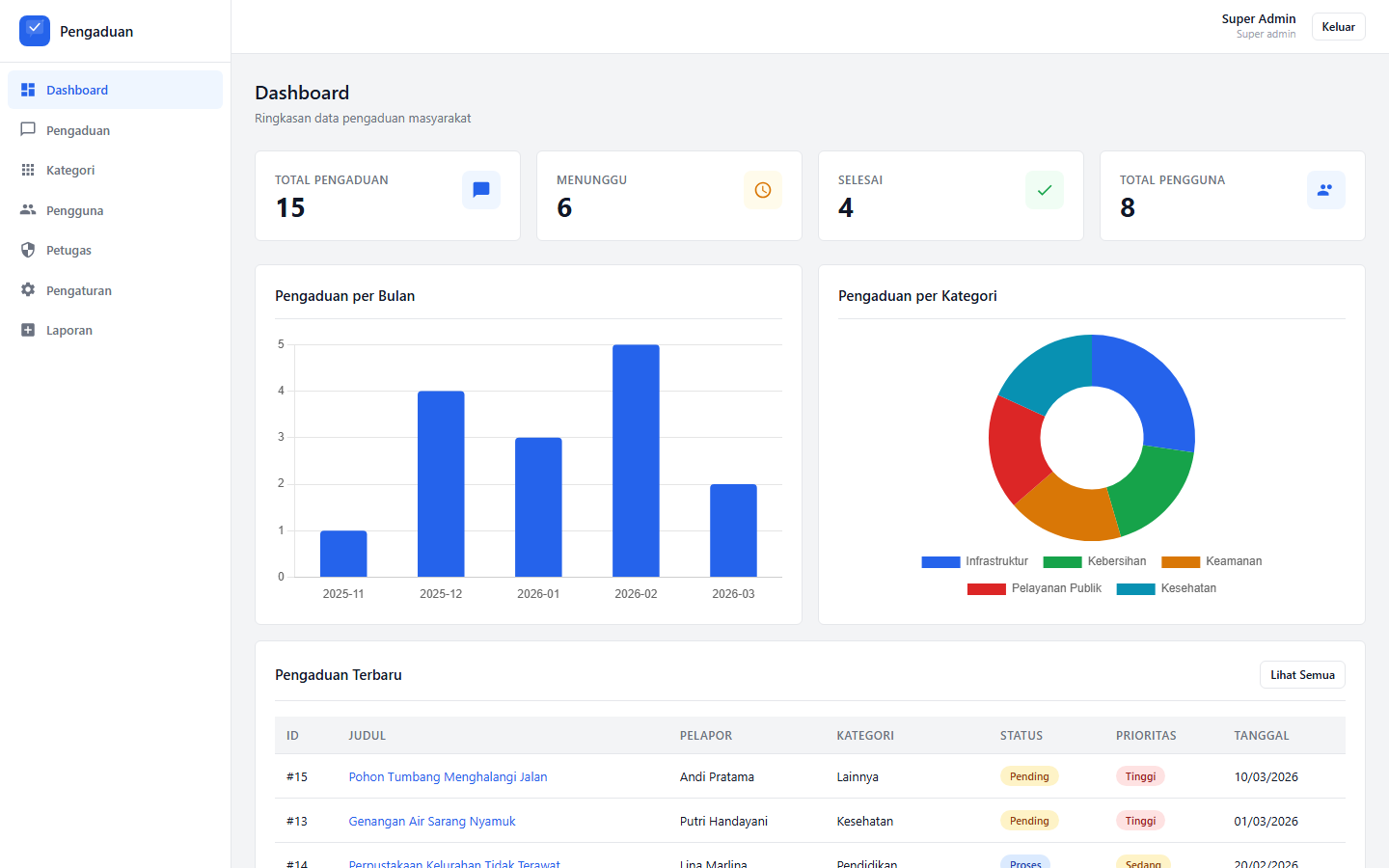This screenshot has width=1389, height=868.
Task: Click the users icon on Total Pengguna card
Action: click(x=1325, y=190)
